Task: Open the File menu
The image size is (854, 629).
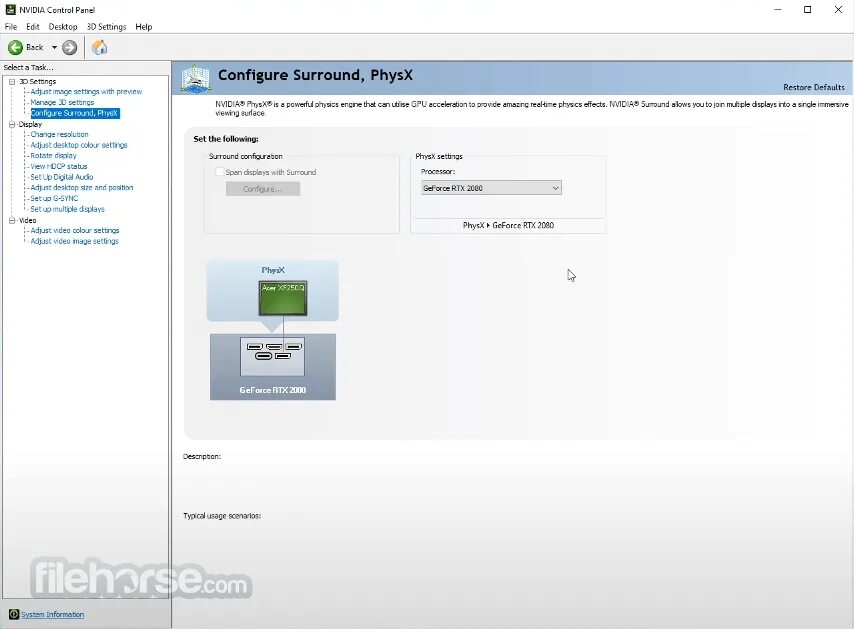Action: (11, 27)
